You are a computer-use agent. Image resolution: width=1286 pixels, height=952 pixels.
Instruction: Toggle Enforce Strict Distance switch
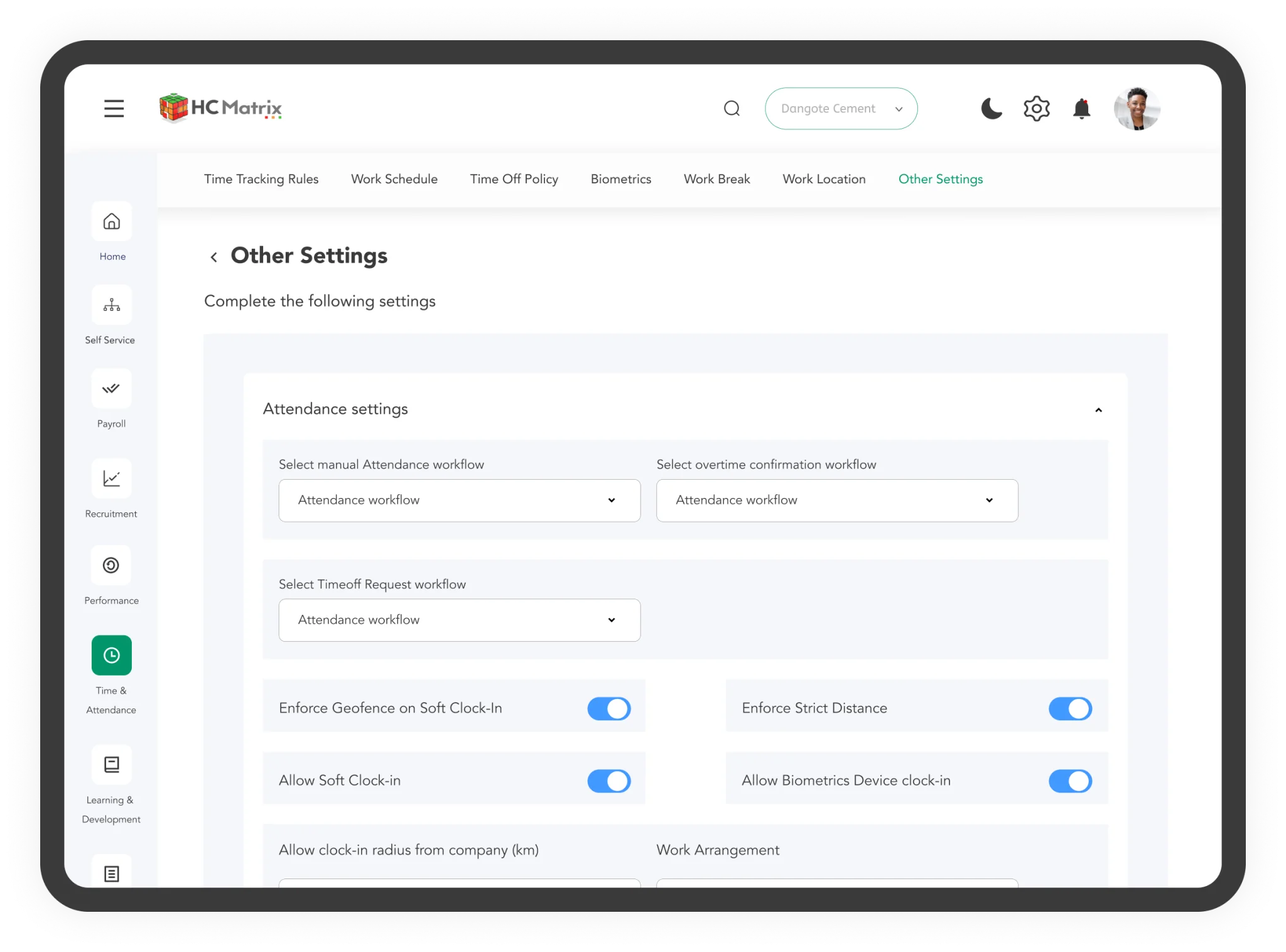click(x=1070, y=708)
